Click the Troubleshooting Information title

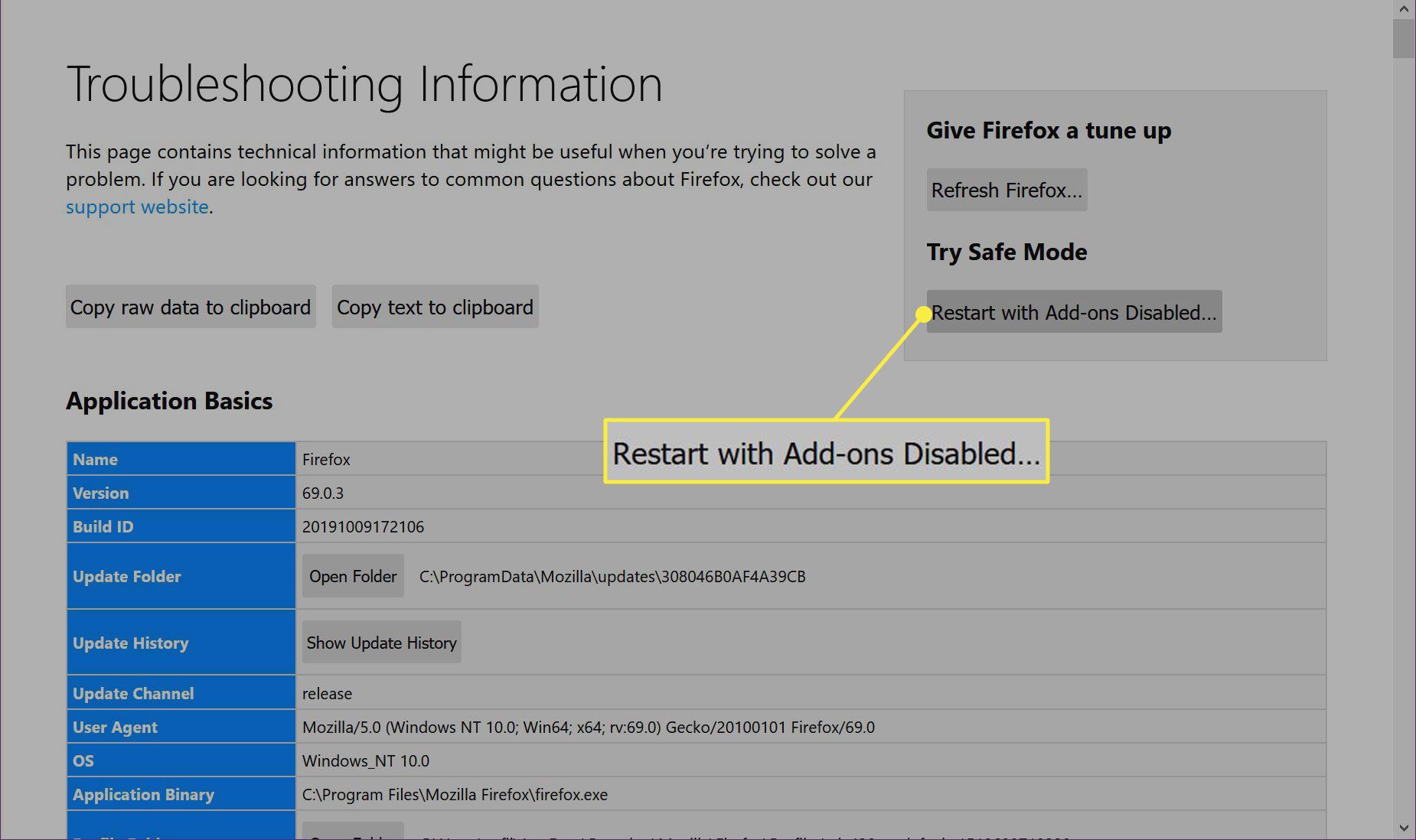point(364,84)
